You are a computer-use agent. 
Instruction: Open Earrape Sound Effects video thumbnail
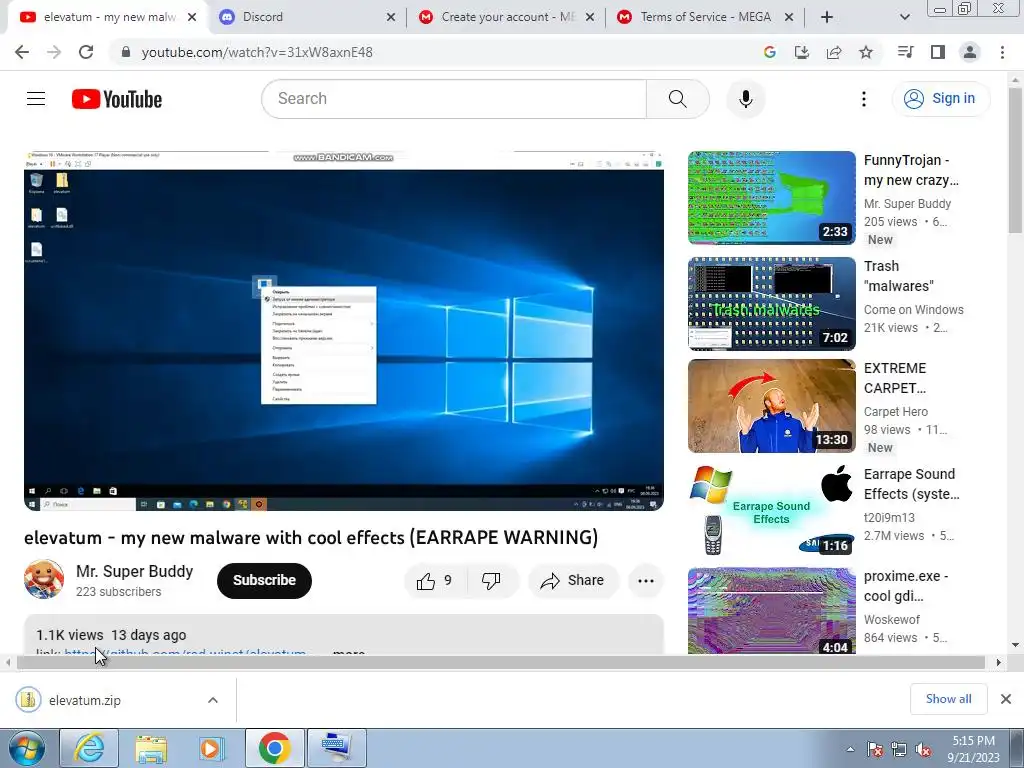coord(771,510)
